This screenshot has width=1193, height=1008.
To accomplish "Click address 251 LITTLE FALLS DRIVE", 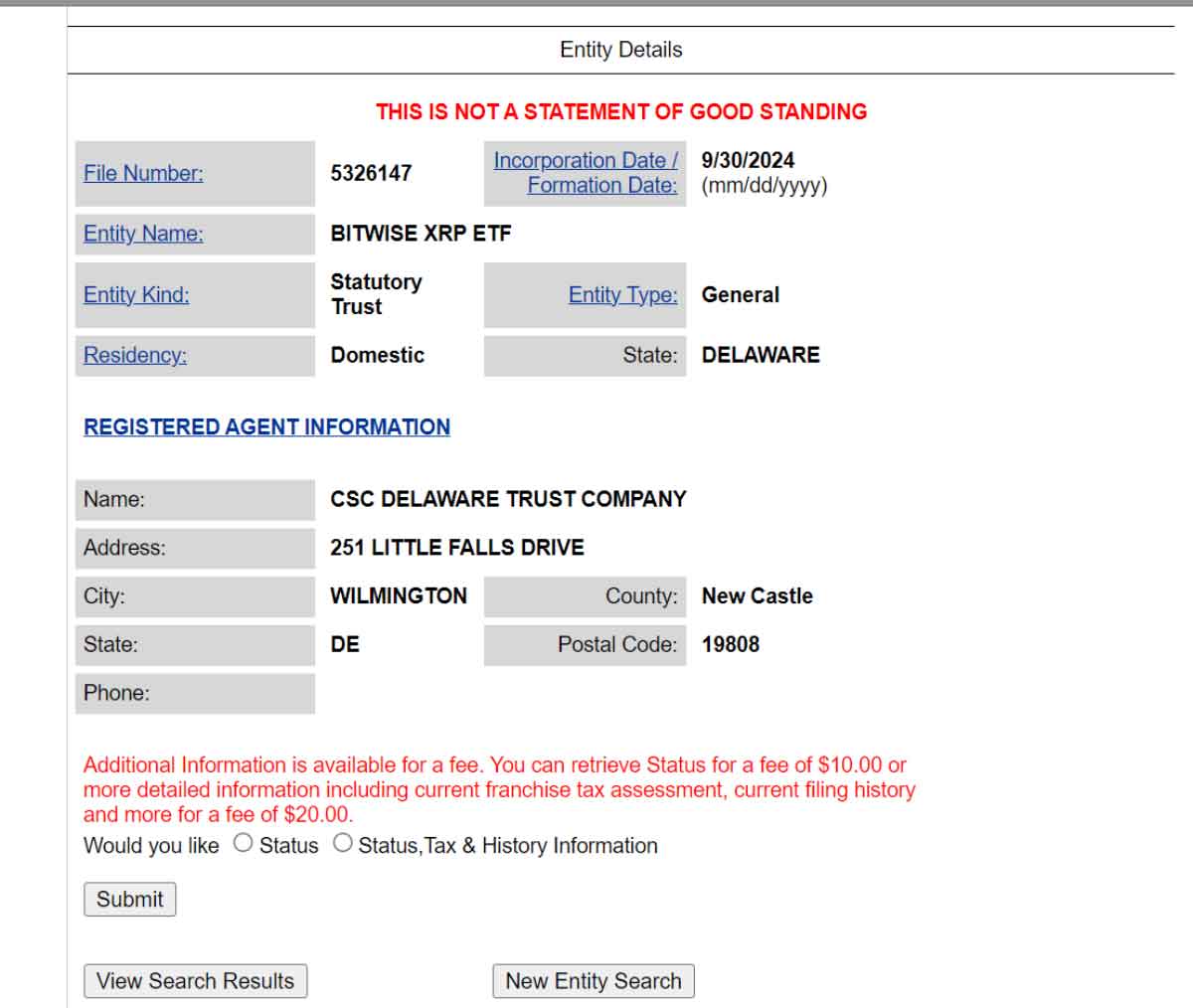I will tap(457, 547).
